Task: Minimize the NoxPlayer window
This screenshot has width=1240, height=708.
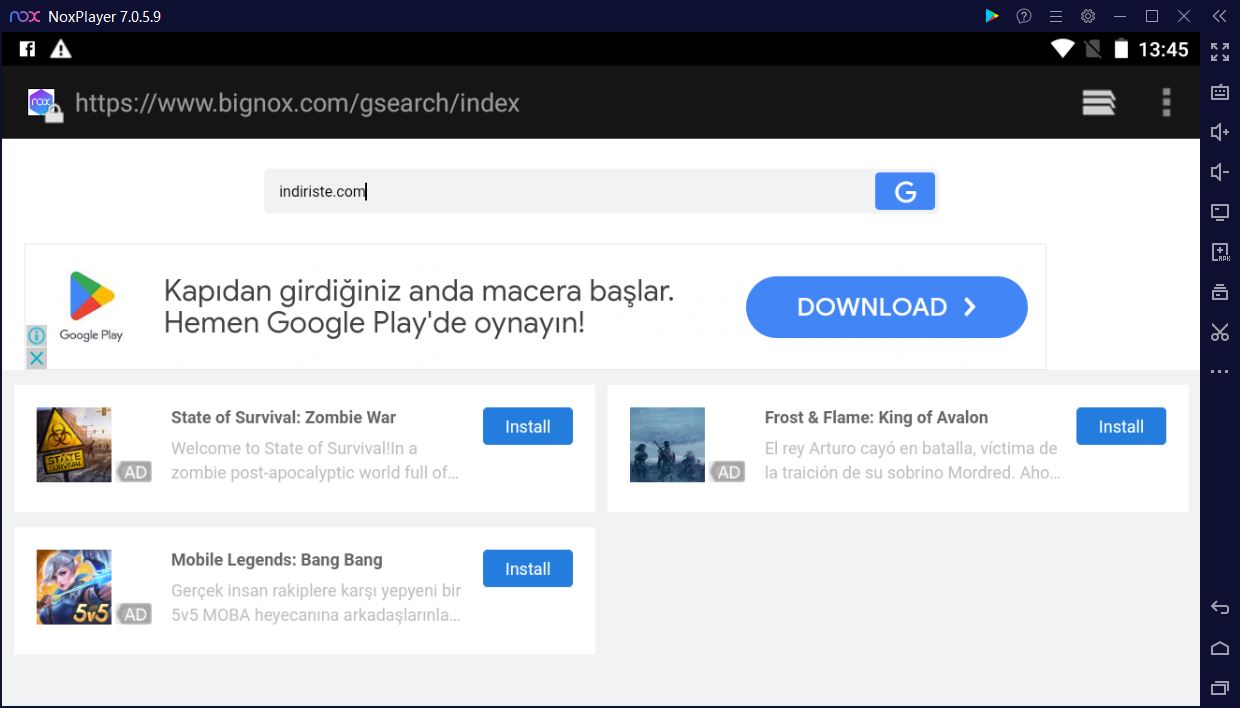Action: (x=1120, y=16)
